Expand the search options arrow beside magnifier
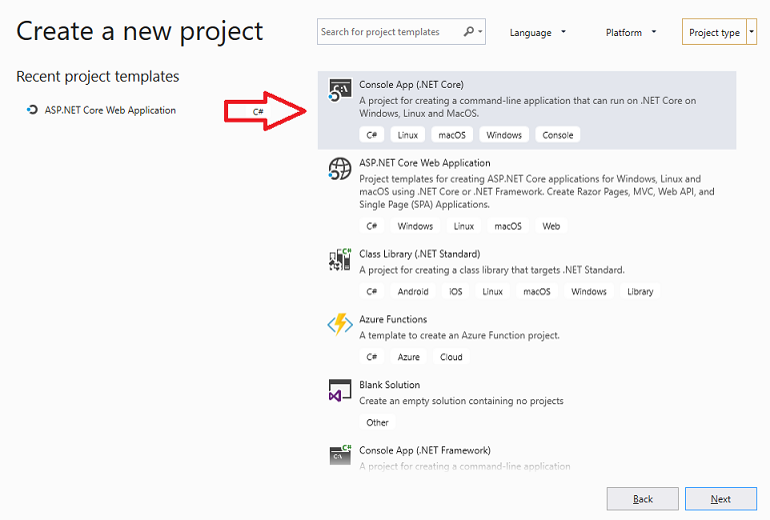770x520 pixels. 480,32
